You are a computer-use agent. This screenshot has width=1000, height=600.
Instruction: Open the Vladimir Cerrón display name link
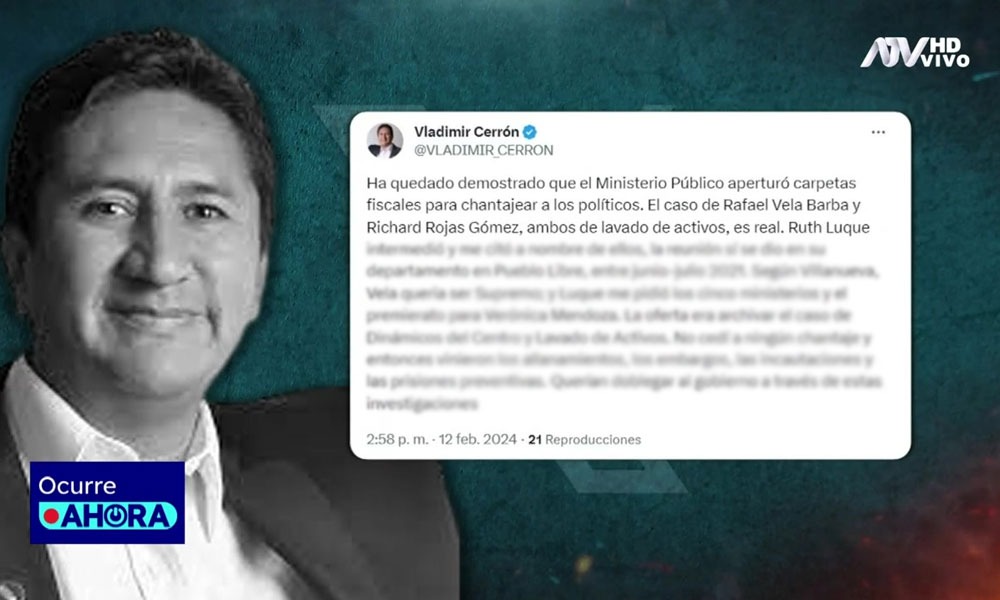(466, 132)
